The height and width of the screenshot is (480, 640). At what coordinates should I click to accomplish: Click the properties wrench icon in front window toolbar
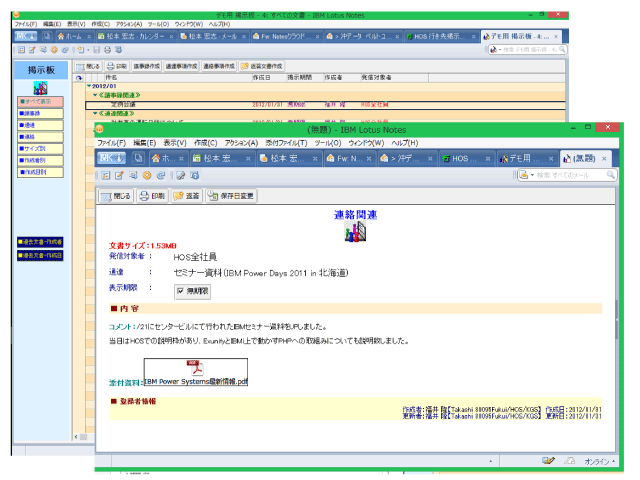(181, 176)
